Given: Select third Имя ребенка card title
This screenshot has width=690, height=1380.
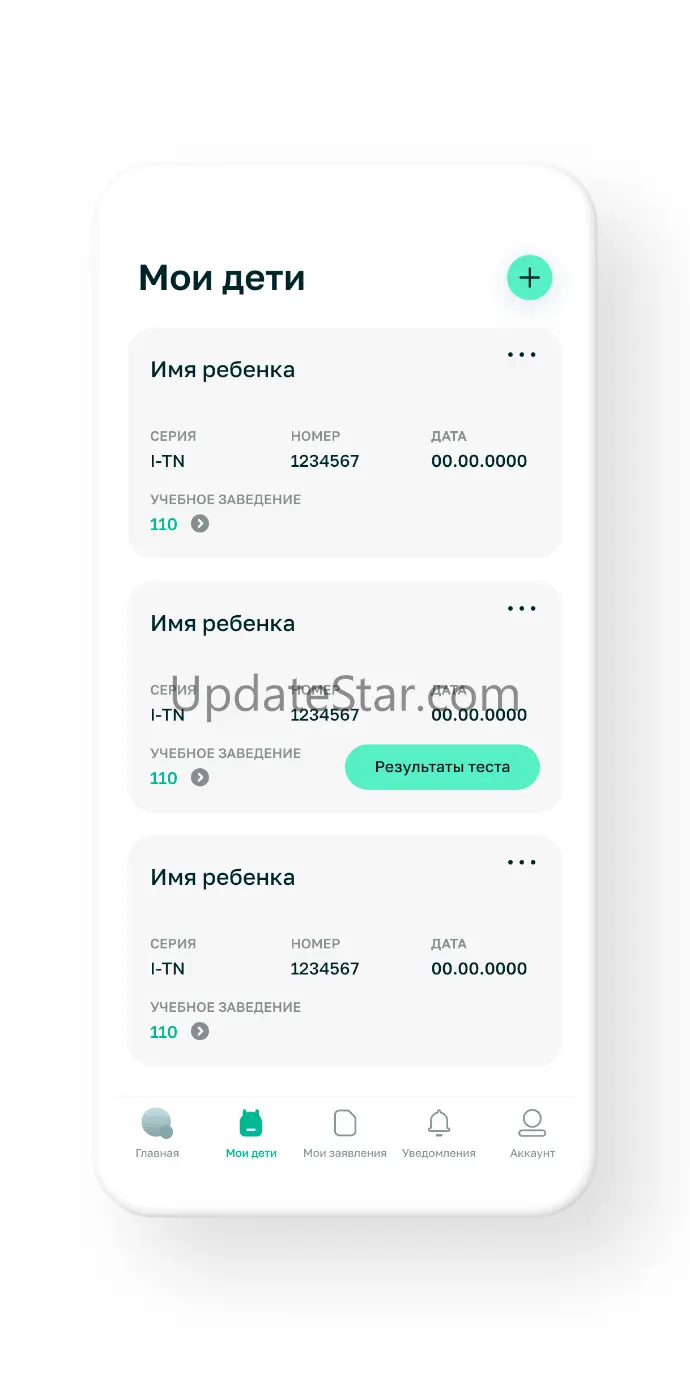Looking at the screenshot, I should [x=223, y=878].
